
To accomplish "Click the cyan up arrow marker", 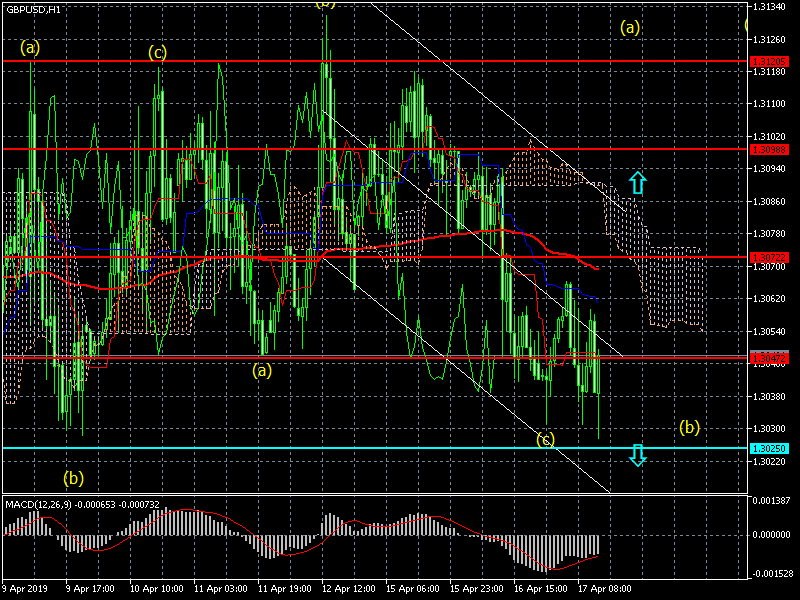I will coord(638,182).
